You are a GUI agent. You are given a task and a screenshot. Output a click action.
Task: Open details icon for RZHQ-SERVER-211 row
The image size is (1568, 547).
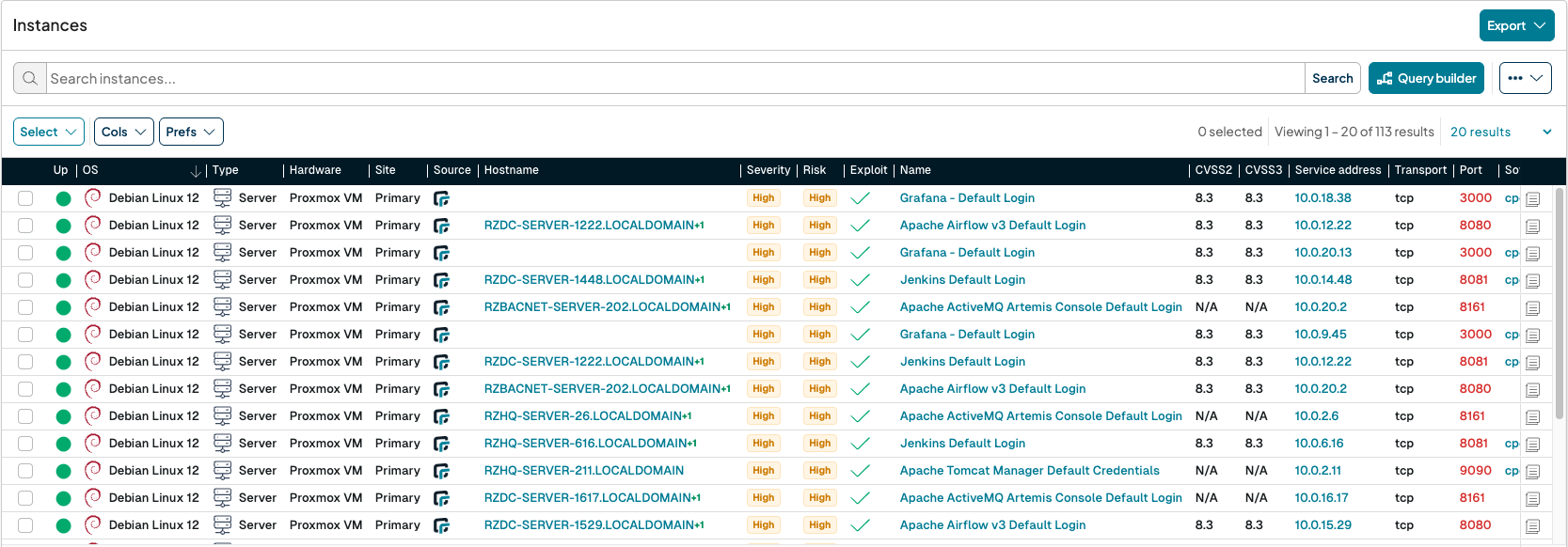pos(1532,472)
